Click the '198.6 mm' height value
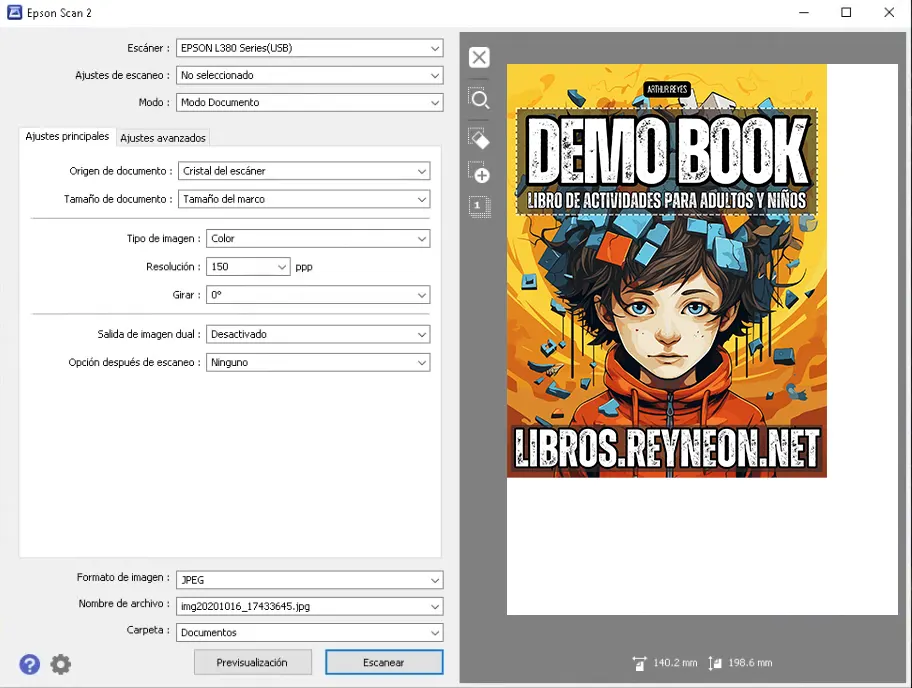This screenshot has height=688, width=912. (x=750, y=663)
